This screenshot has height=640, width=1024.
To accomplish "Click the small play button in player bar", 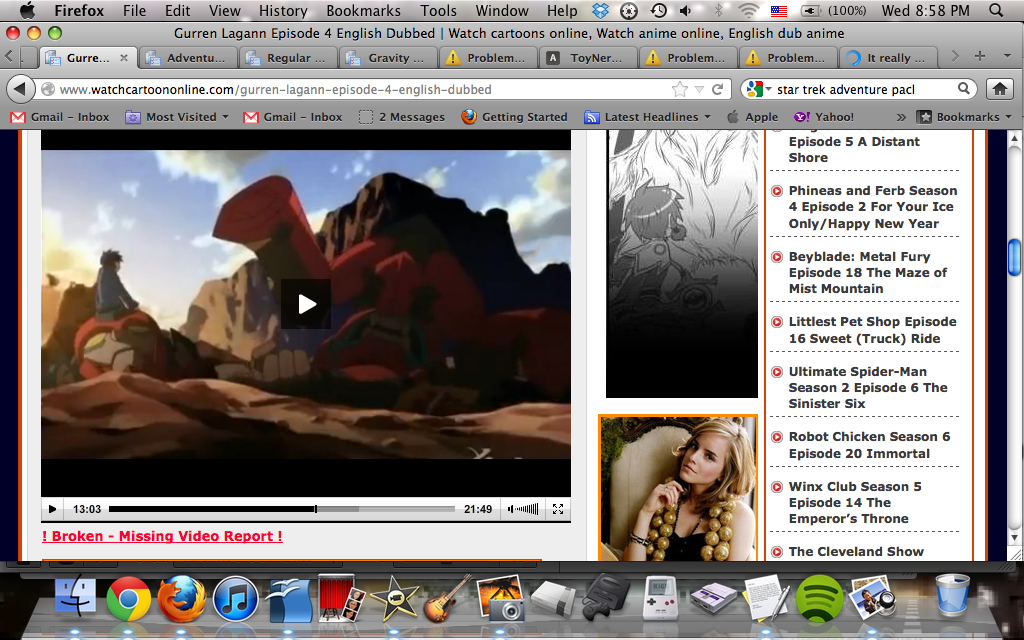I will (x=52, y=509).
